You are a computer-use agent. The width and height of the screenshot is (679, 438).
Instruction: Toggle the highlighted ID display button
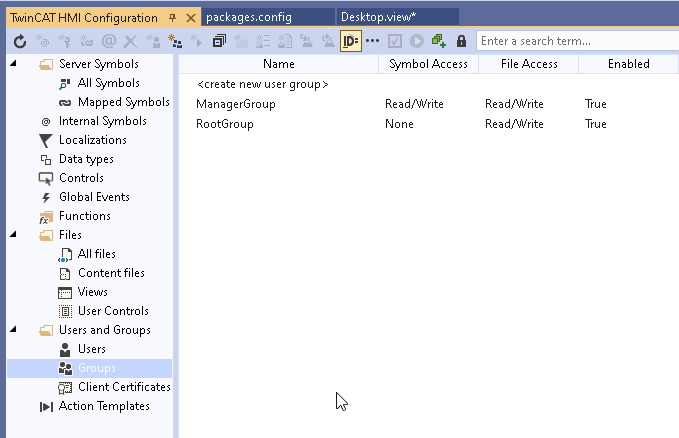pyautogui.click(x=351, y=41)
